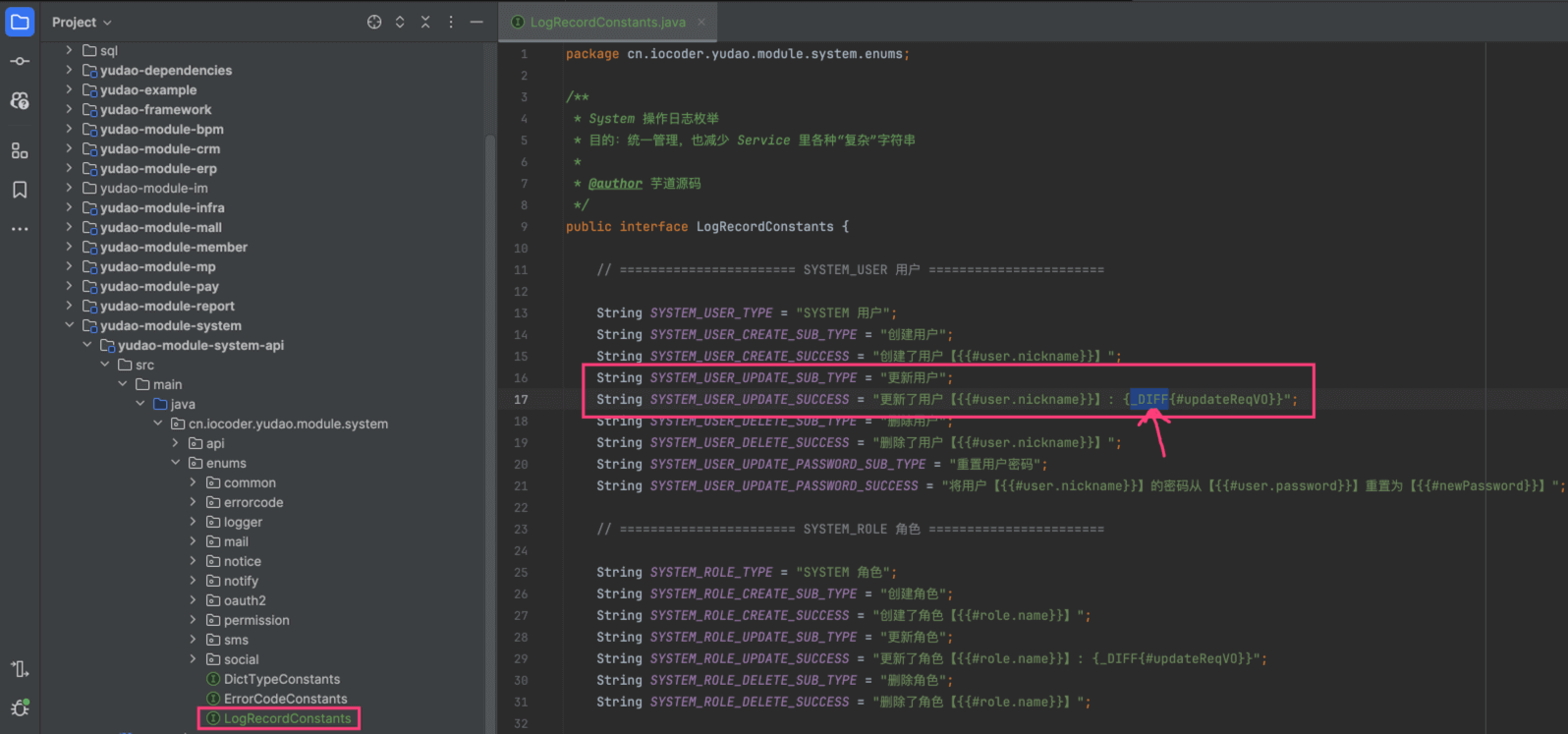
Task: Close the LogRecordConstants.java editor tab
Action: [x=701, y=22]
